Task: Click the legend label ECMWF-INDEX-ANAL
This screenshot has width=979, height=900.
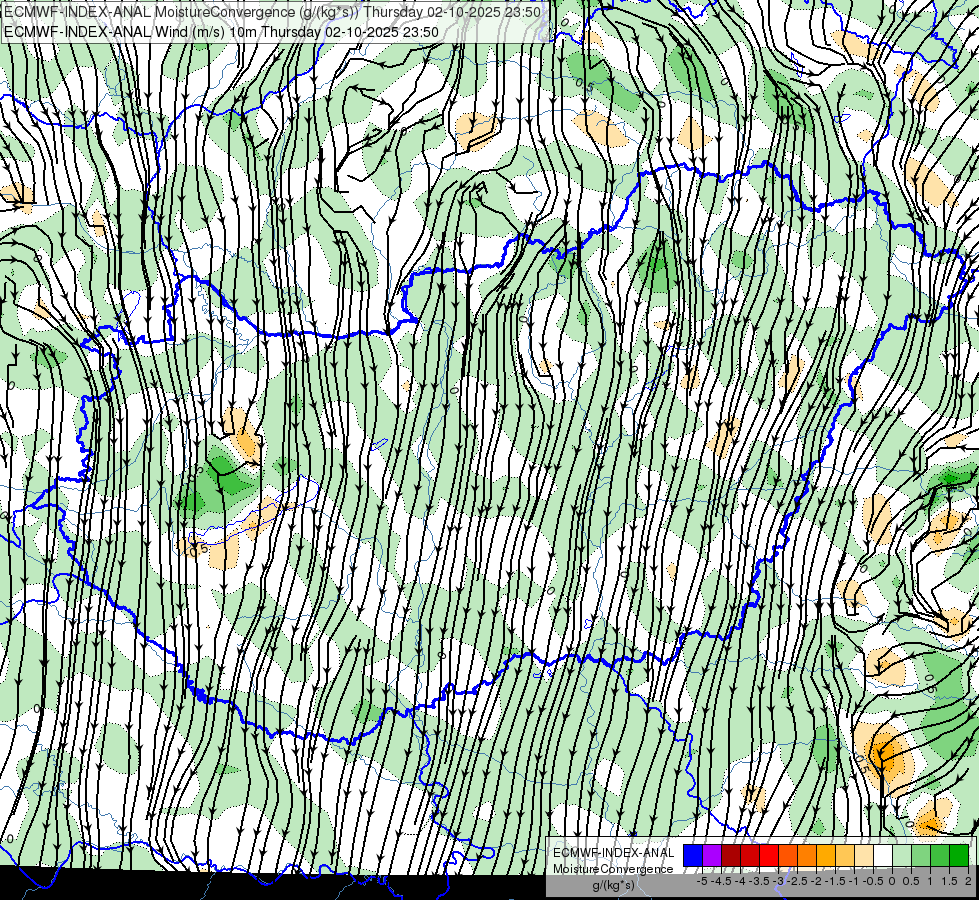Action: (614, 853)
